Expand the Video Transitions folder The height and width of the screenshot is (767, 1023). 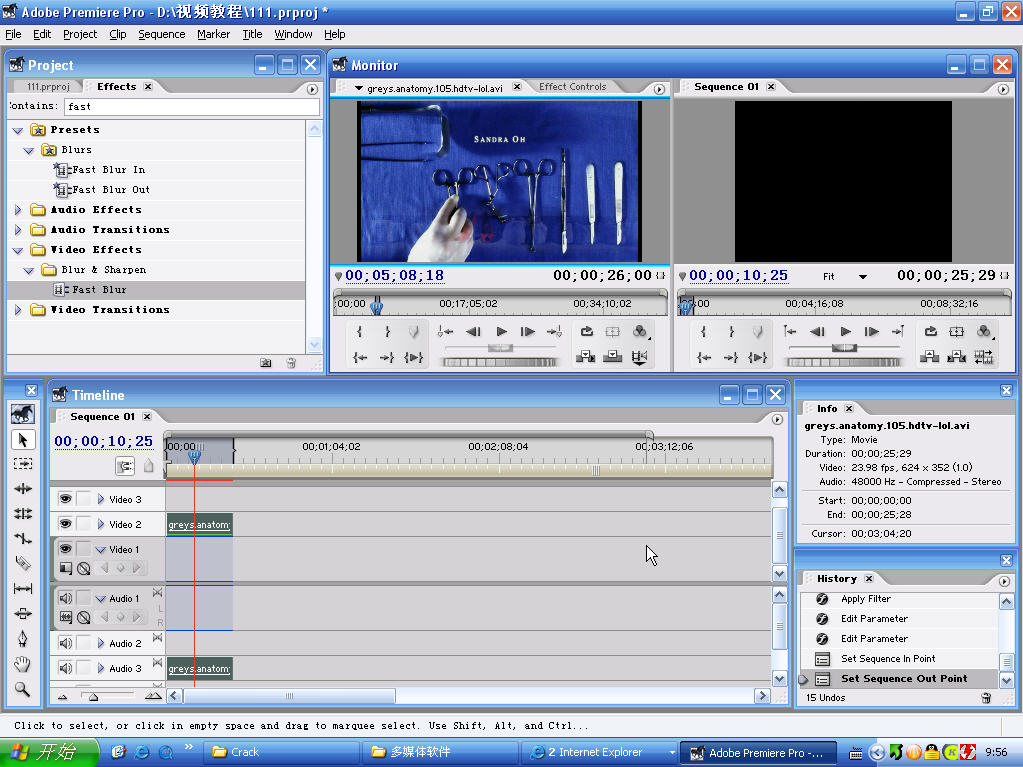tap(18, 310)
